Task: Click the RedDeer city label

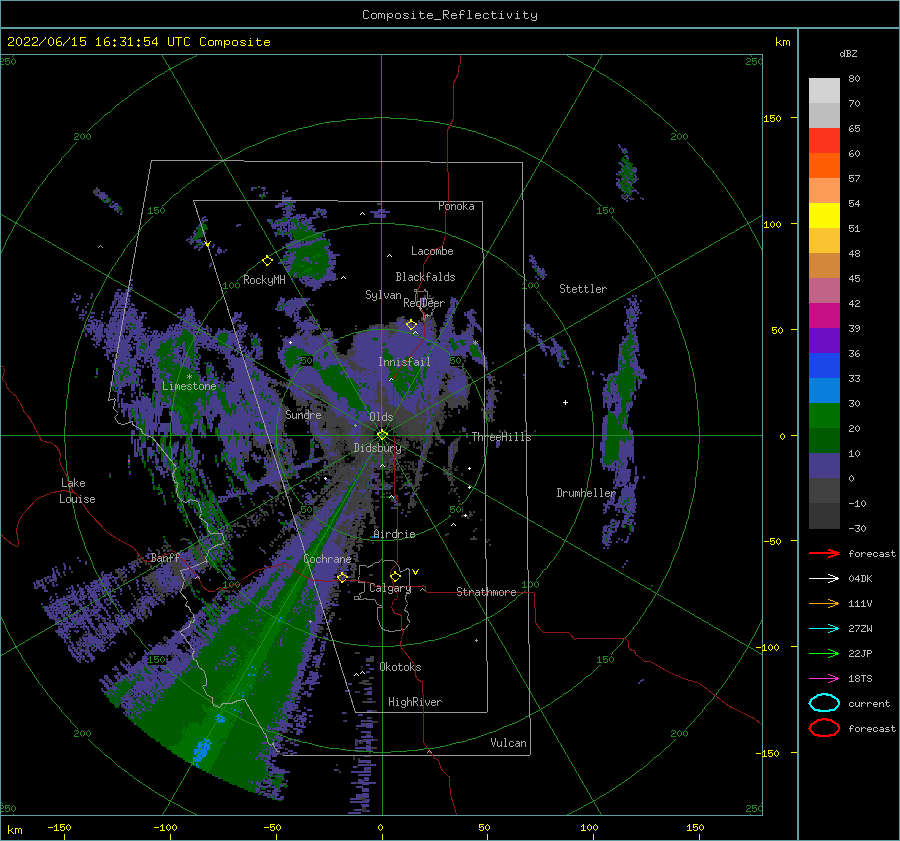Action: coord(424,303)
